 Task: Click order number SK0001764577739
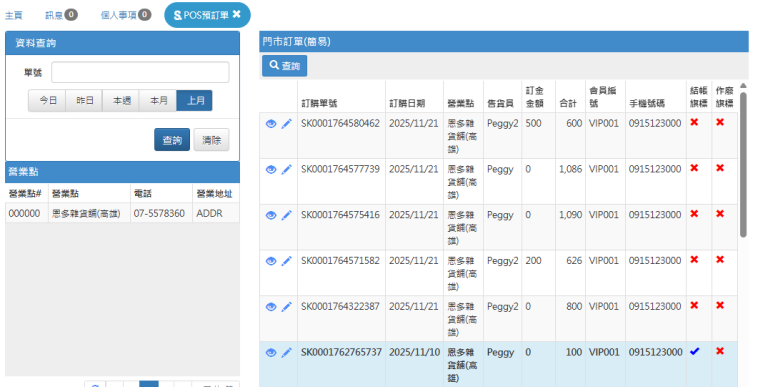tap(340, 169)
